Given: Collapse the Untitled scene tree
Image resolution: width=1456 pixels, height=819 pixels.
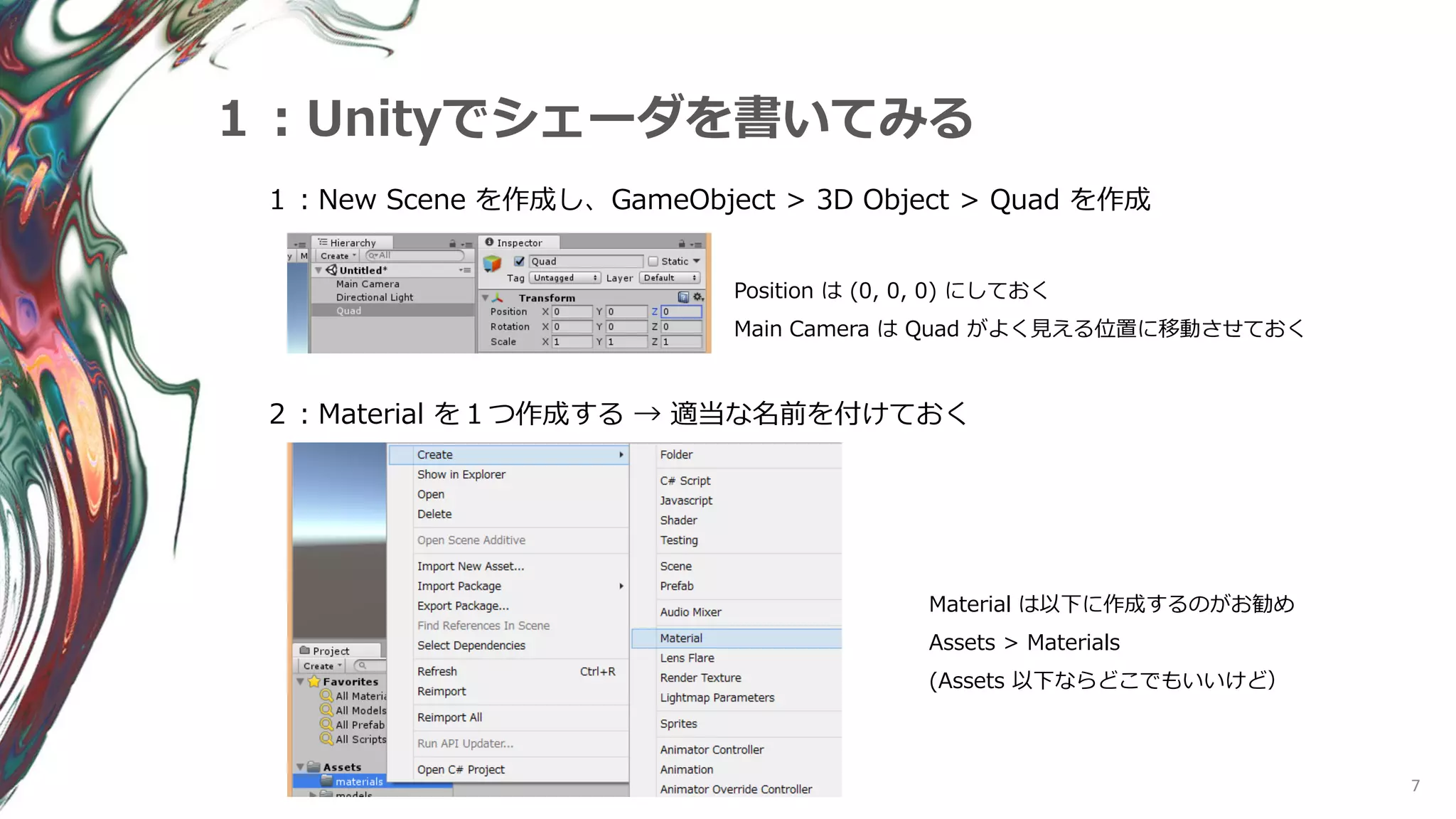Looking at the screenshot, I should (318, 270).
